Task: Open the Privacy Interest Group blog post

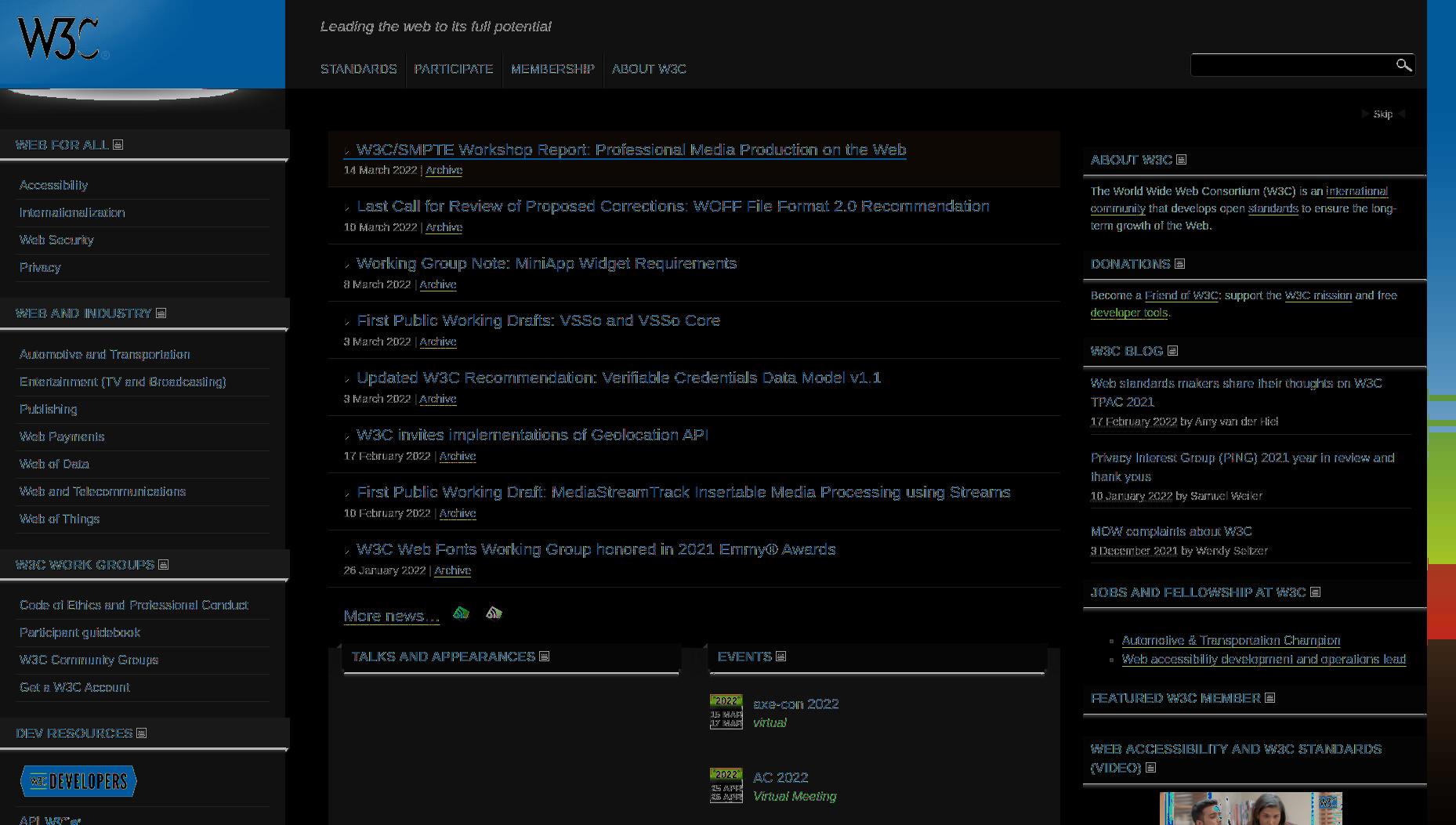Action: (x=1243, y=467)
